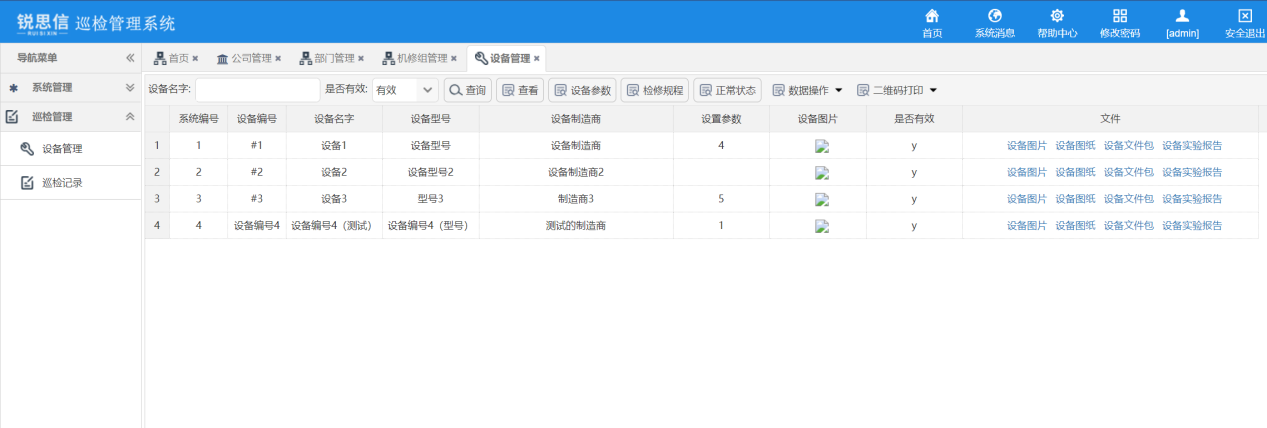Sort by the 设备制造商 column header
Image resolution: width=1267 pixels, height=428 pixels.
tap(576, 118)
